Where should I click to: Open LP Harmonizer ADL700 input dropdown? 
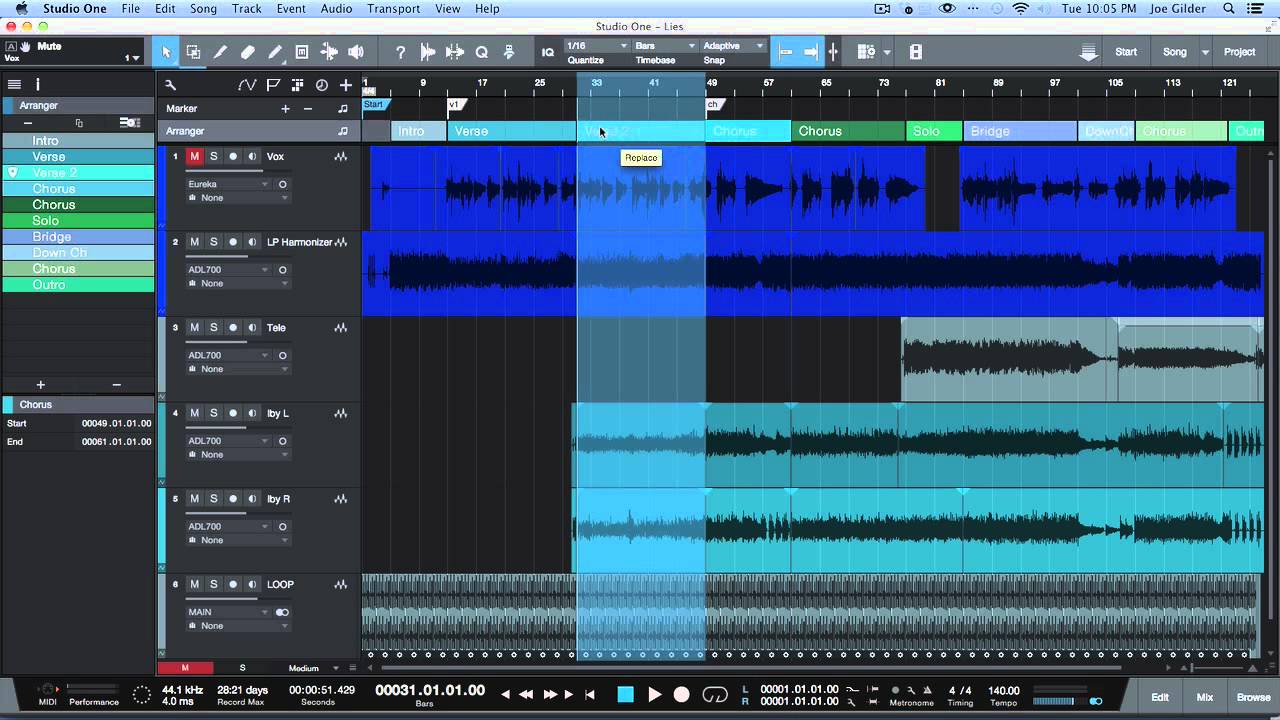pos(228,270)
